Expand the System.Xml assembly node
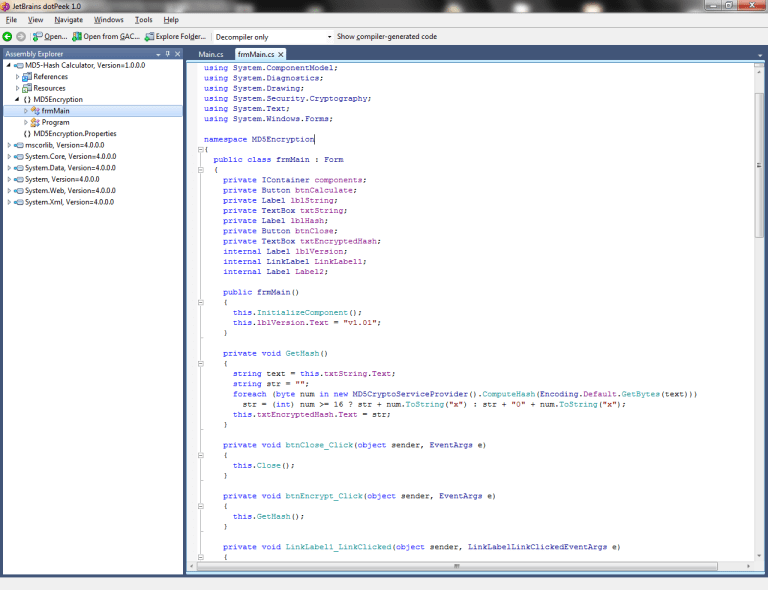The image size is (768, 590). [8, 202]
